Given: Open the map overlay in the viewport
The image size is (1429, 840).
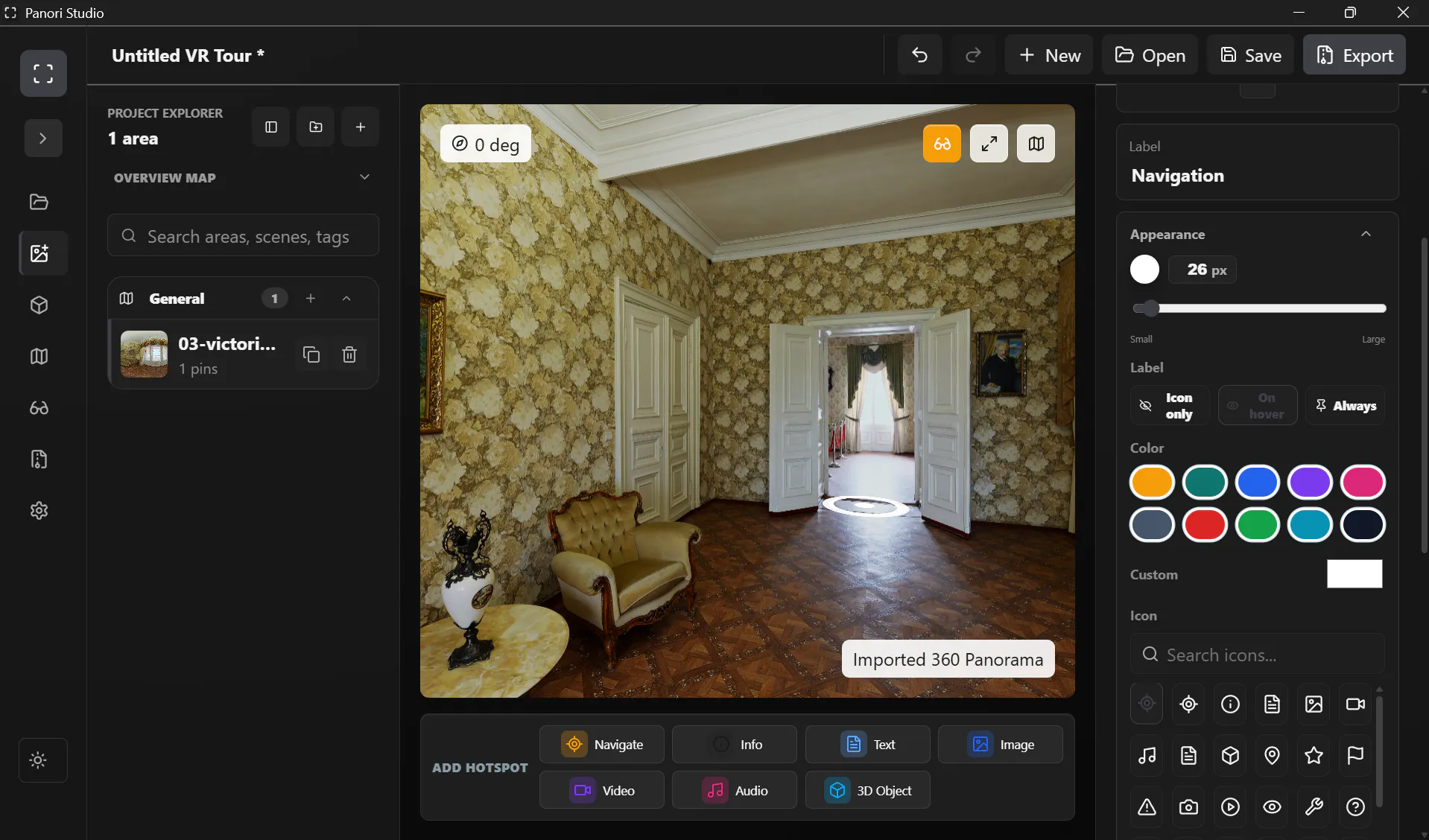Looking at the screenshot, I should pos(1036,144).
